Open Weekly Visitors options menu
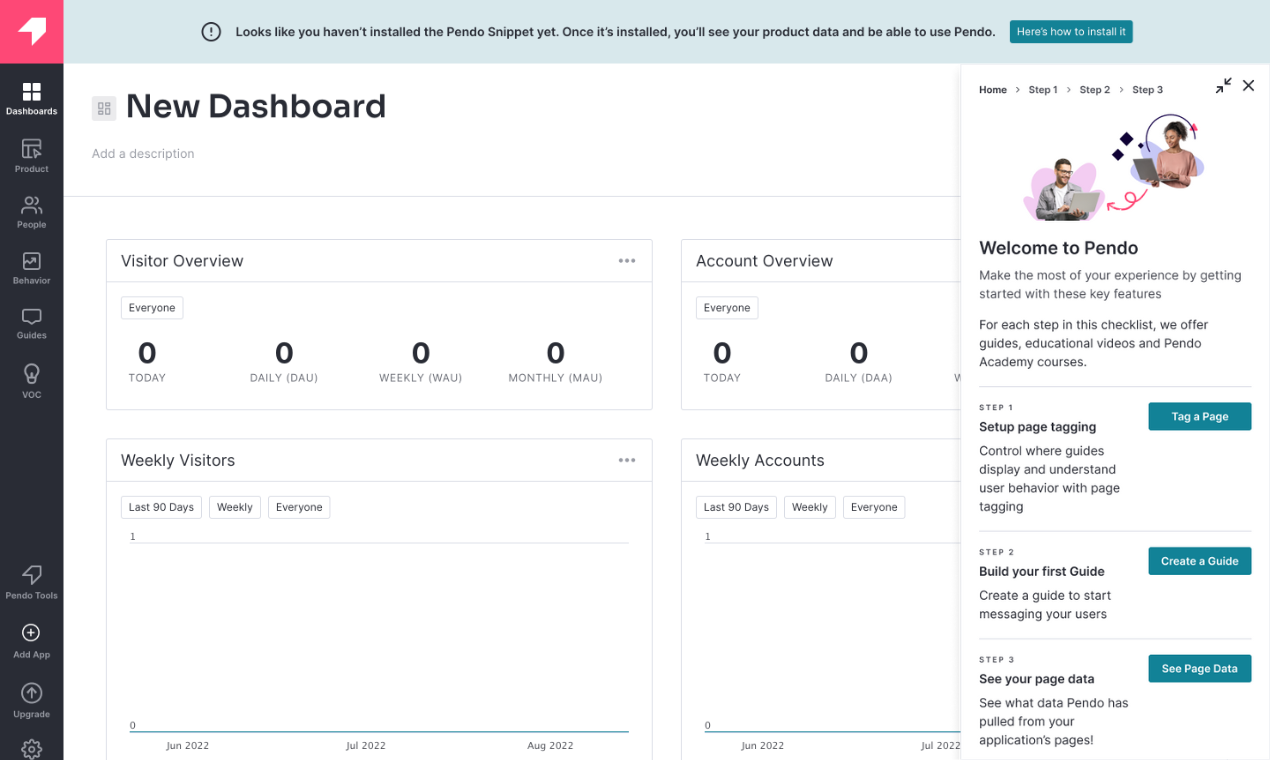 point(627,460)
